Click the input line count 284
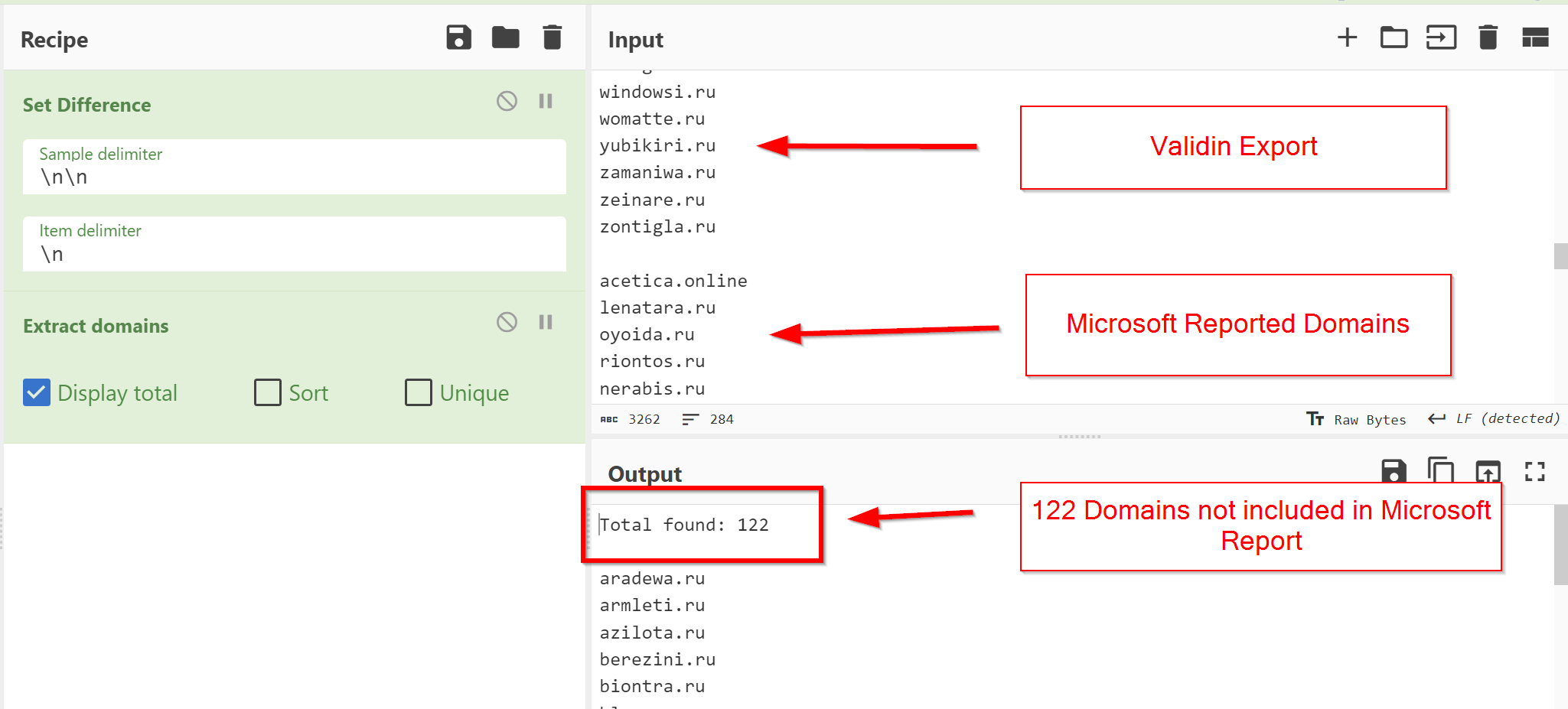 coord(721,419)
